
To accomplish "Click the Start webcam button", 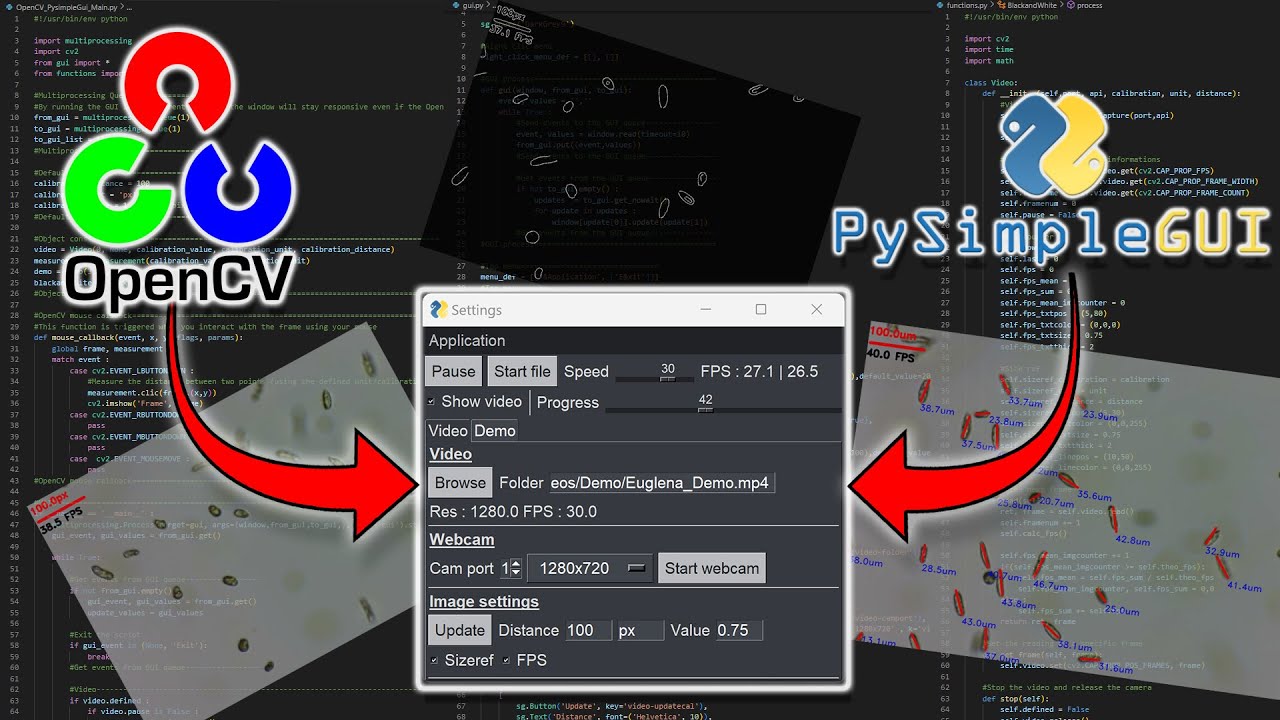I will (x=711, y=568).
